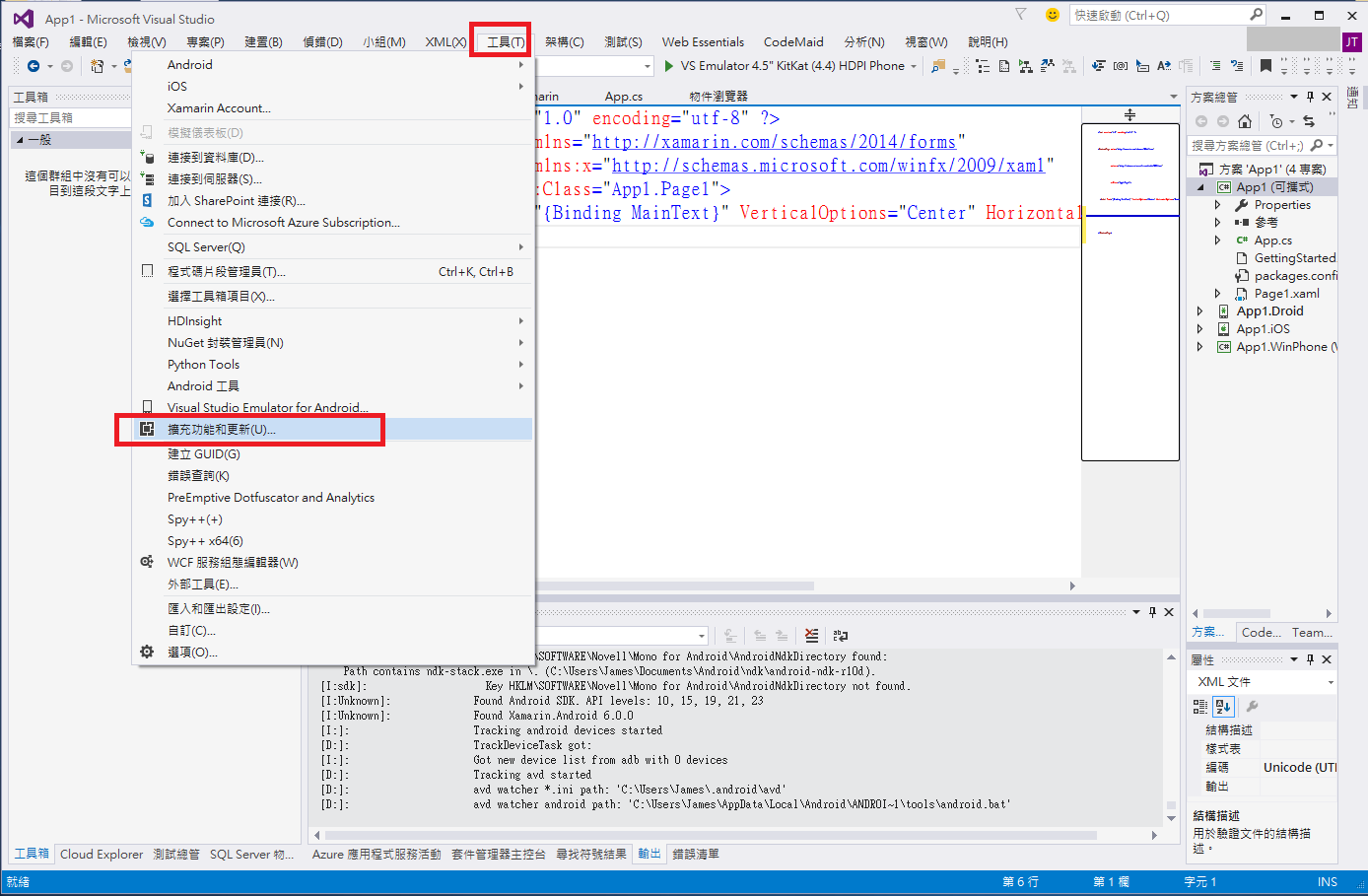1368x896 pixels.
Task: Select App1.WinPhone project in Solution Explorer
Action: click(1286, 347)
